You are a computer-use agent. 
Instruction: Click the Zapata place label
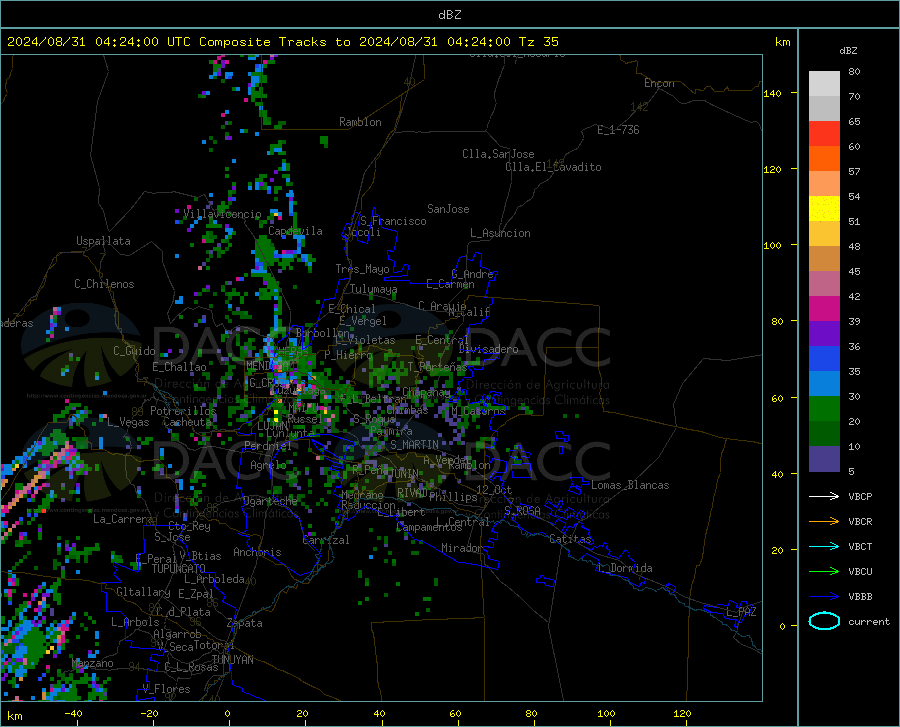(245, 623)
